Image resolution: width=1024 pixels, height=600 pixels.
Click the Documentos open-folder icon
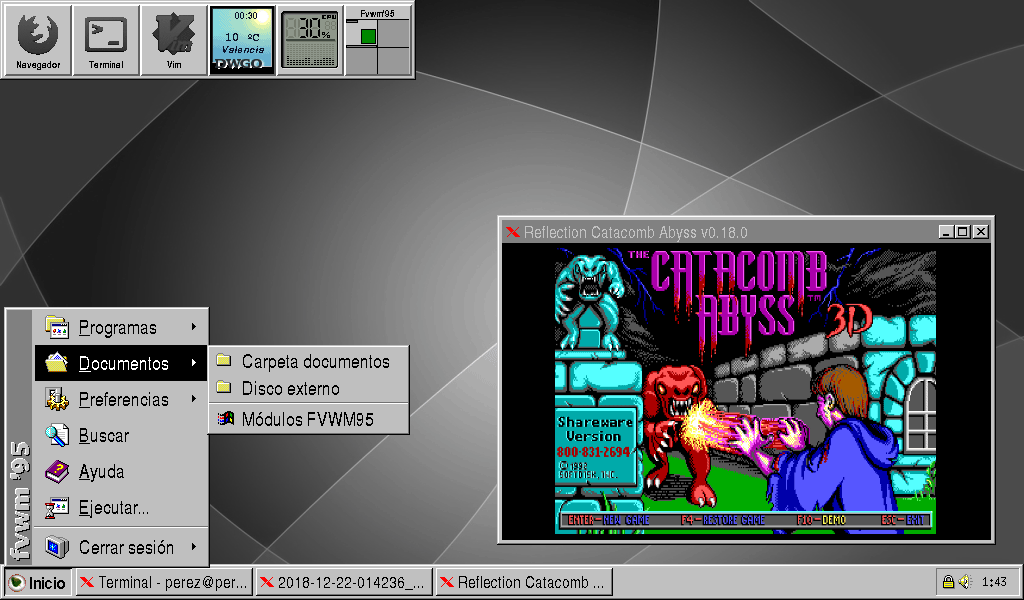tap(57, 362)
